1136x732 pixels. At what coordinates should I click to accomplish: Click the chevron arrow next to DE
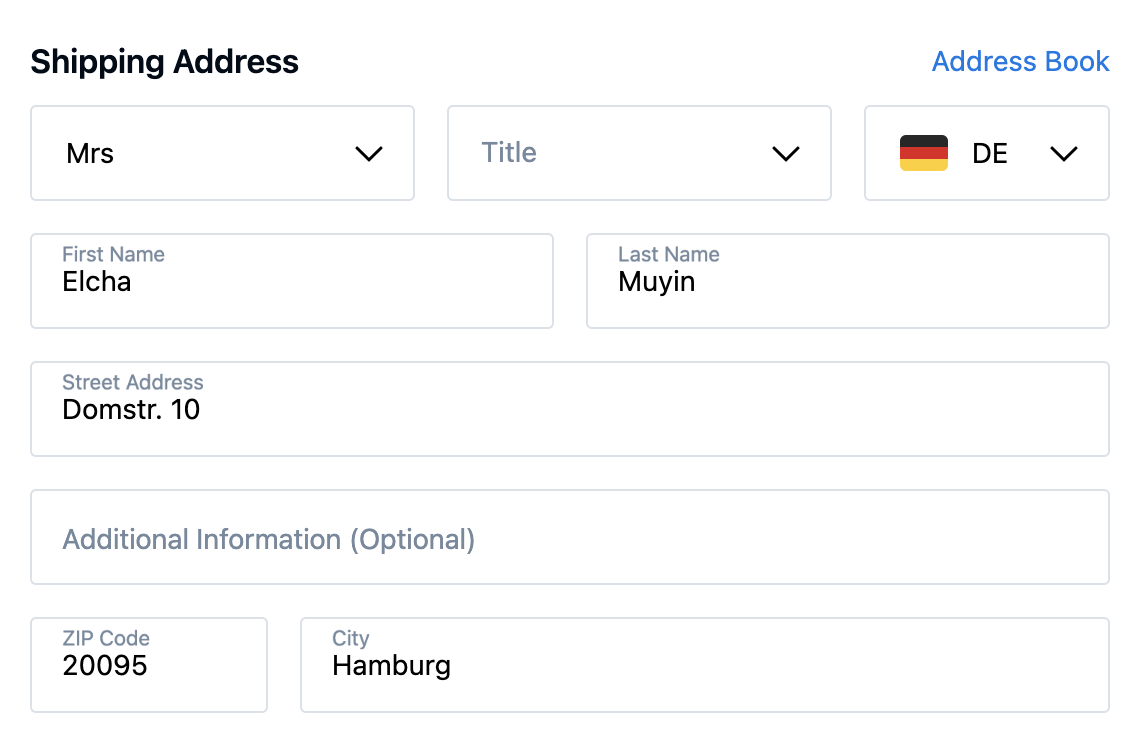(x=1064, y=154)
